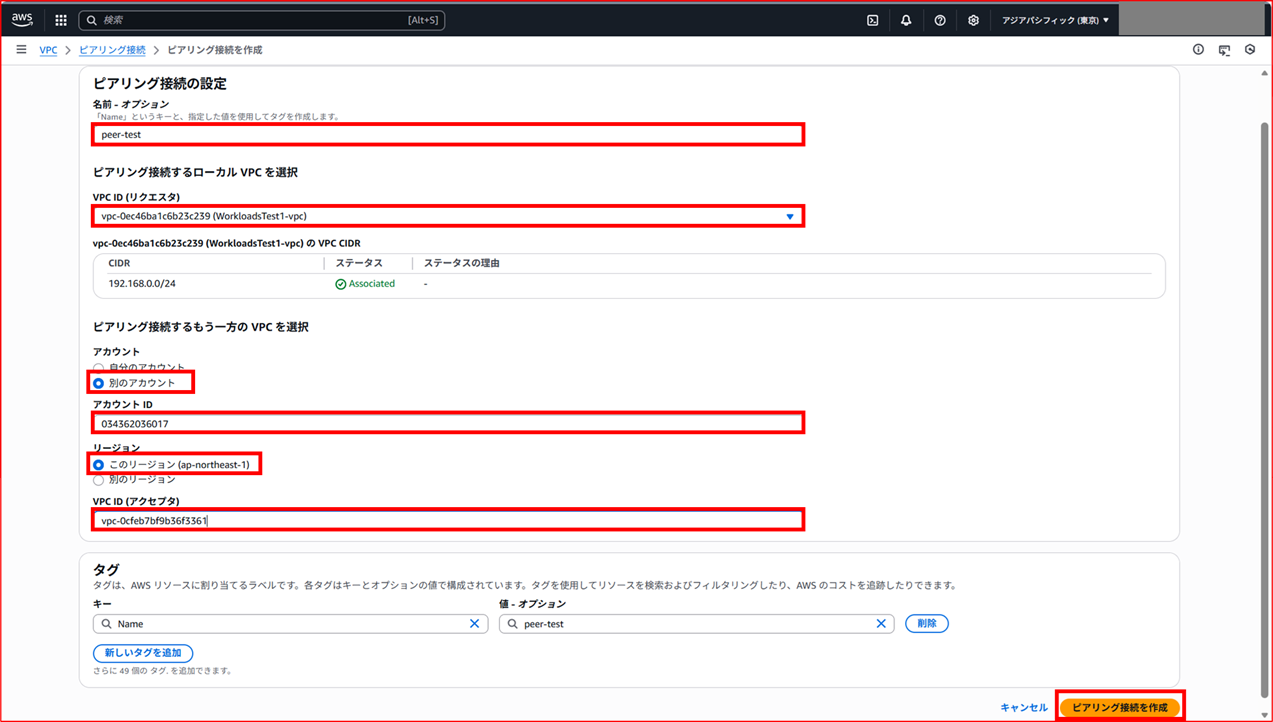The image size is (1273, 722).
Task: Open console settings with the gear icon
Action: (972, 19)
